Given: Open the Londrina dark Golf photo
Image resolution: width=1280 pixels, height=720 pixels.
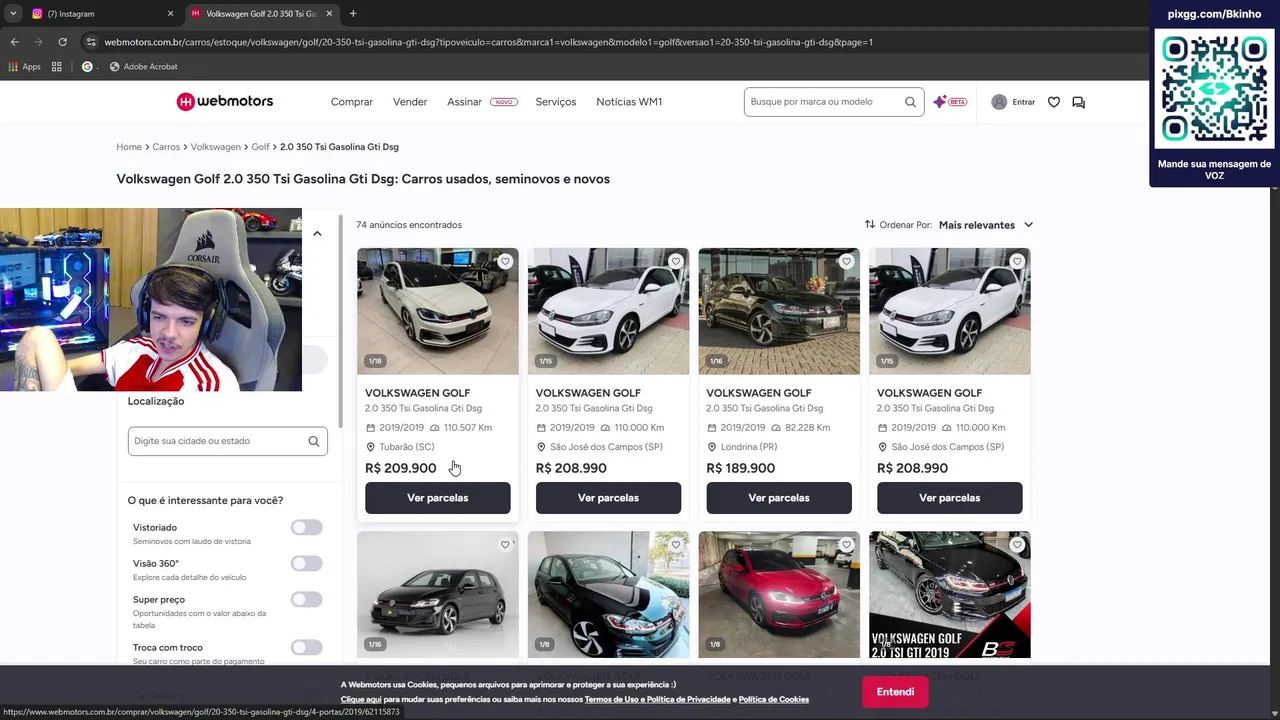Looking at the screenshot, I should [x=778, y=311].
